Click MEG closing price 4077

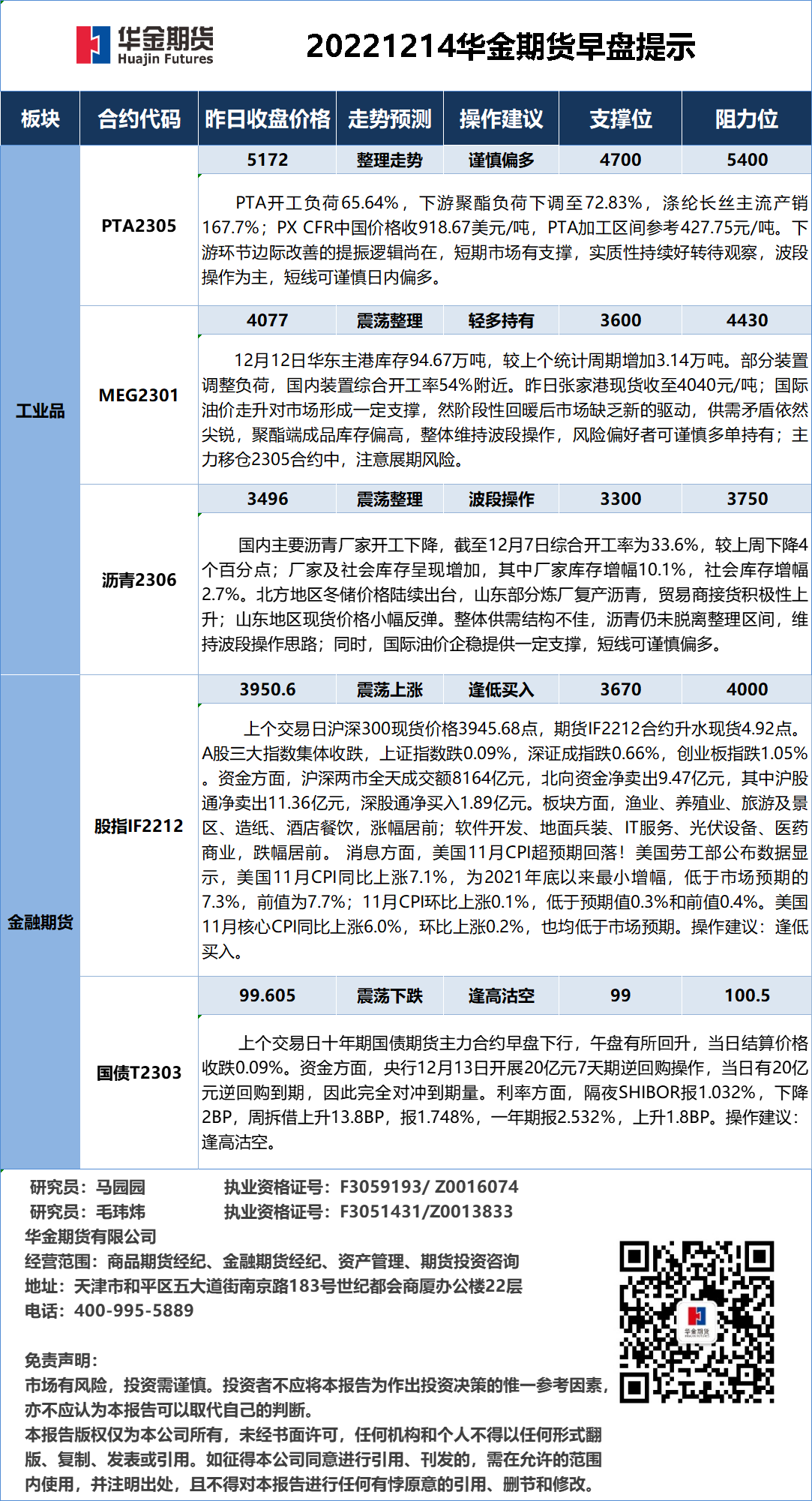pos(268,320)
